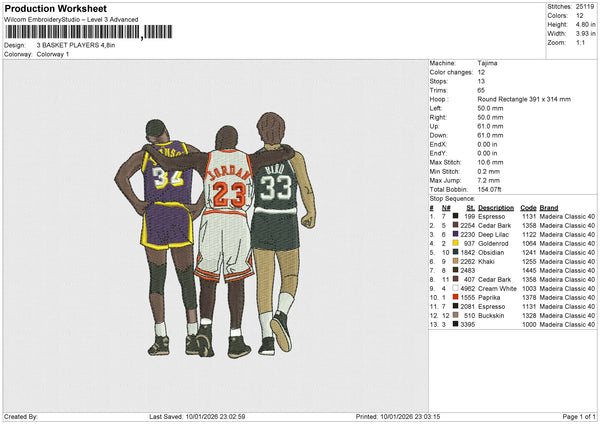The height and width of the screenshot is (424, 600).
Task: Click the Machine value 'Tajima'
Action: (x=487, y=63)
